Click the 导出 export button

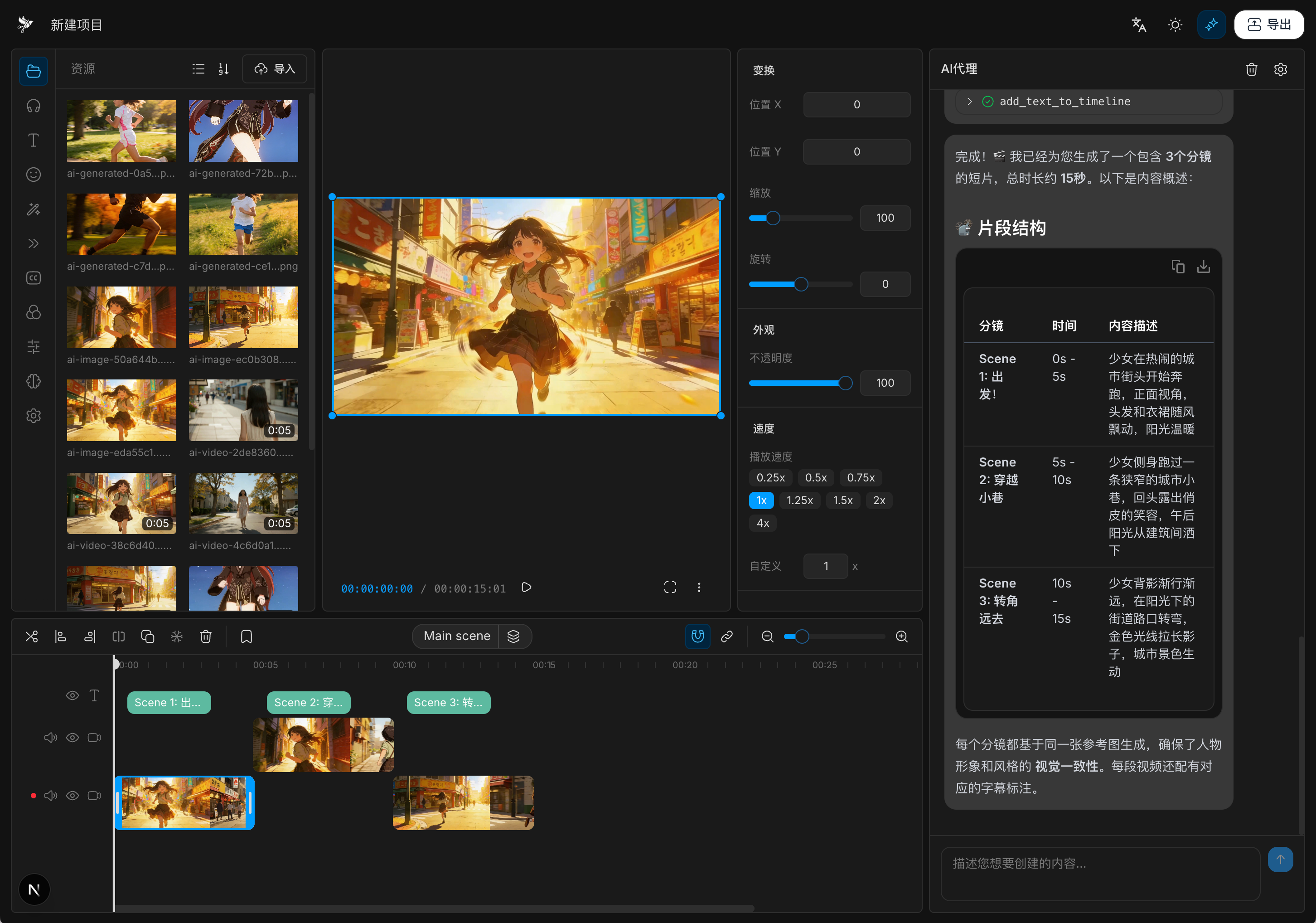(1269, 24)
